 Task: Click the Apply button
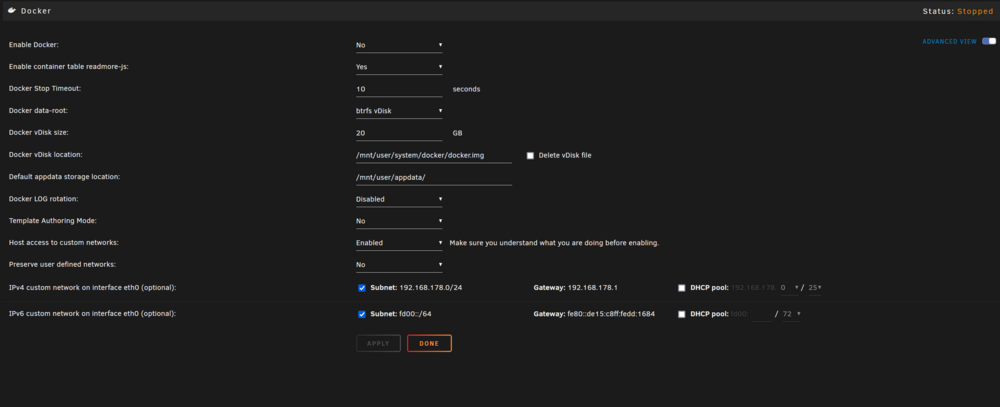pyautogui.click(x=378, y=343)
